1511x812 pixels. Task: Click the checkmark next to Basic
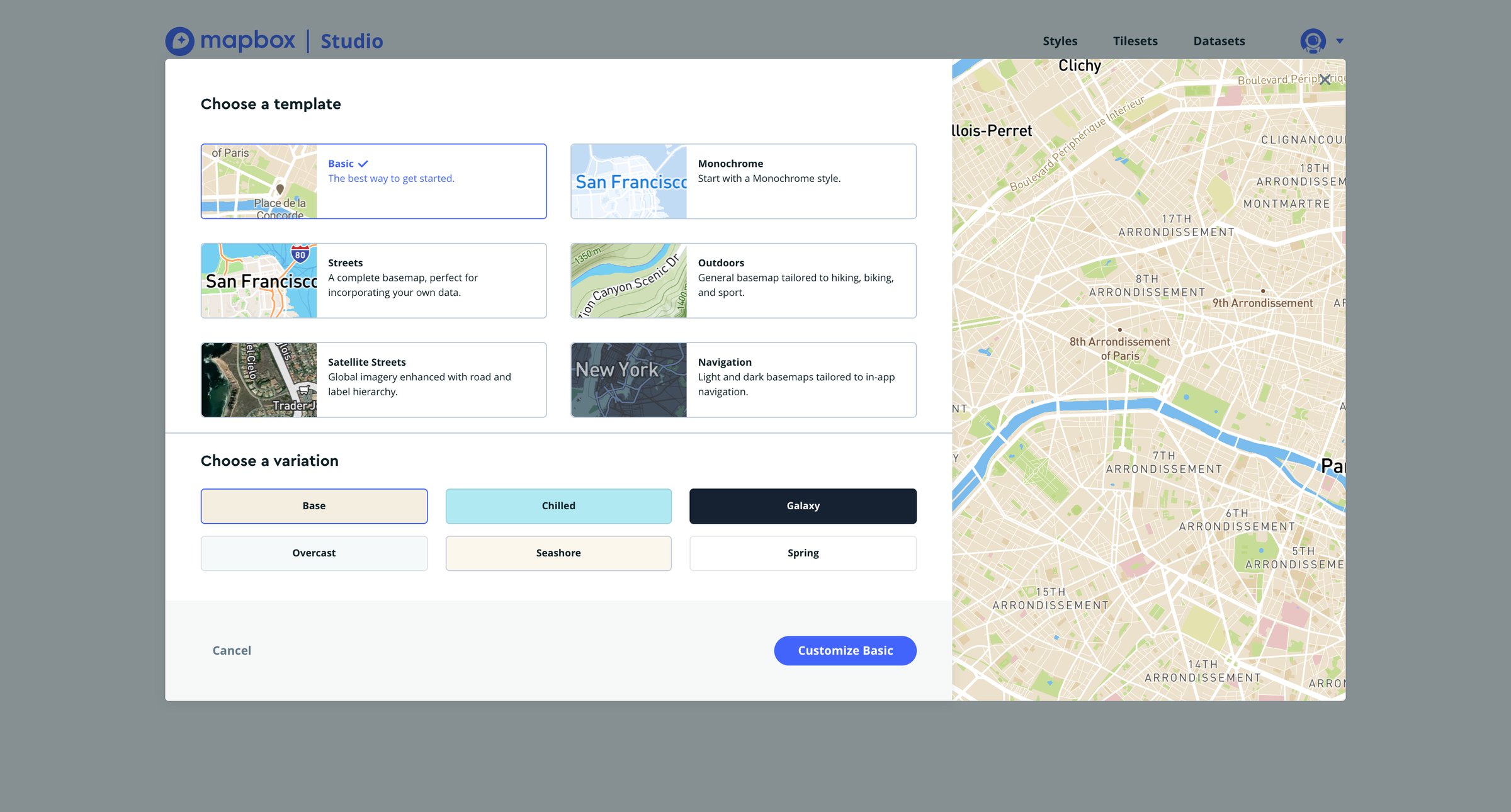(x=363, y=164)
